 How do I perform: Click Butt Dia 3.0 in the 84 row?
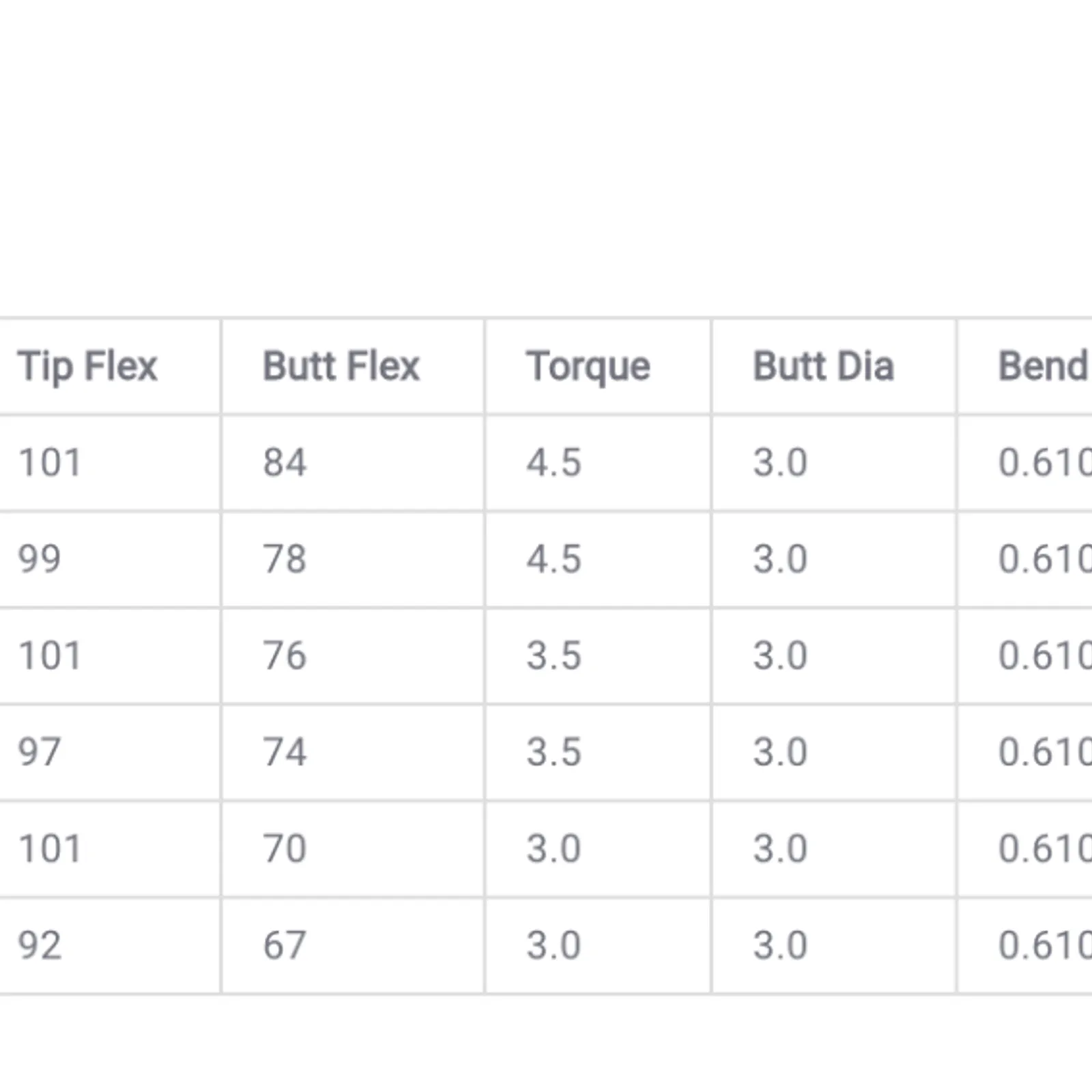[780, 462]
